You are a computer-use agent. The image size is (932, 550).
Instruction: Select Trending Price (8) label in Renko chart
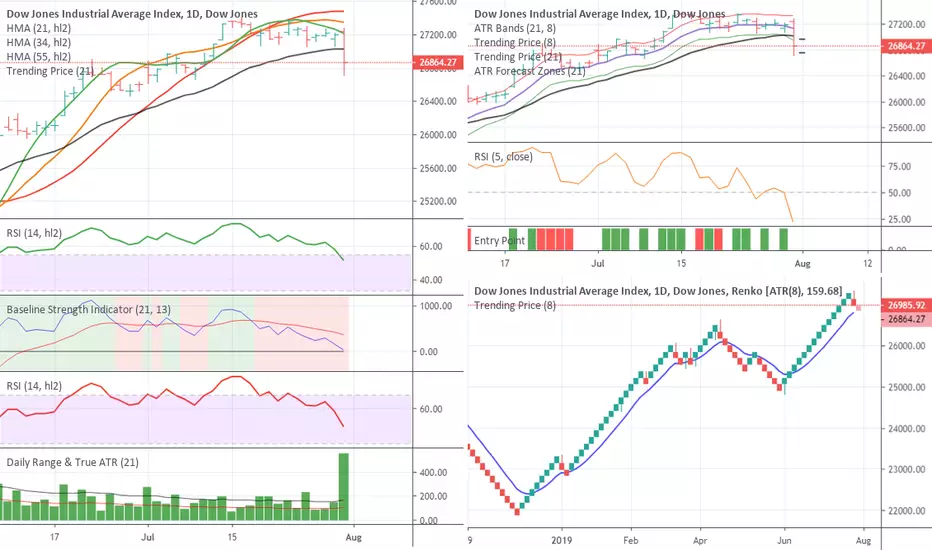(x=515, y=305)
